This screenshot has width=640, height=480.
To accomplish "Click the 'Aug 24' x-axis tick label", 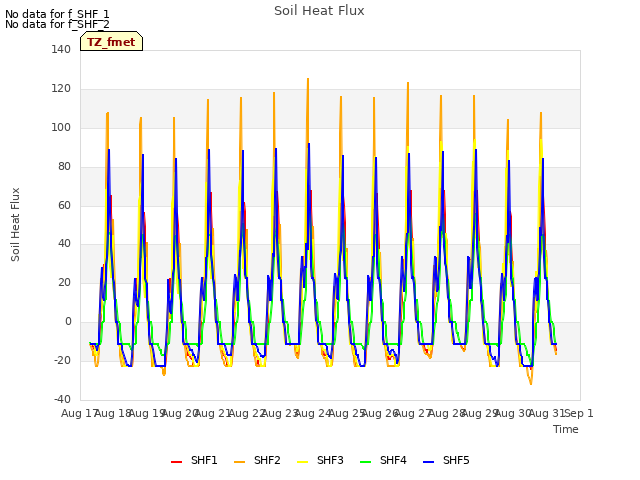I will (x=313, y=413).
